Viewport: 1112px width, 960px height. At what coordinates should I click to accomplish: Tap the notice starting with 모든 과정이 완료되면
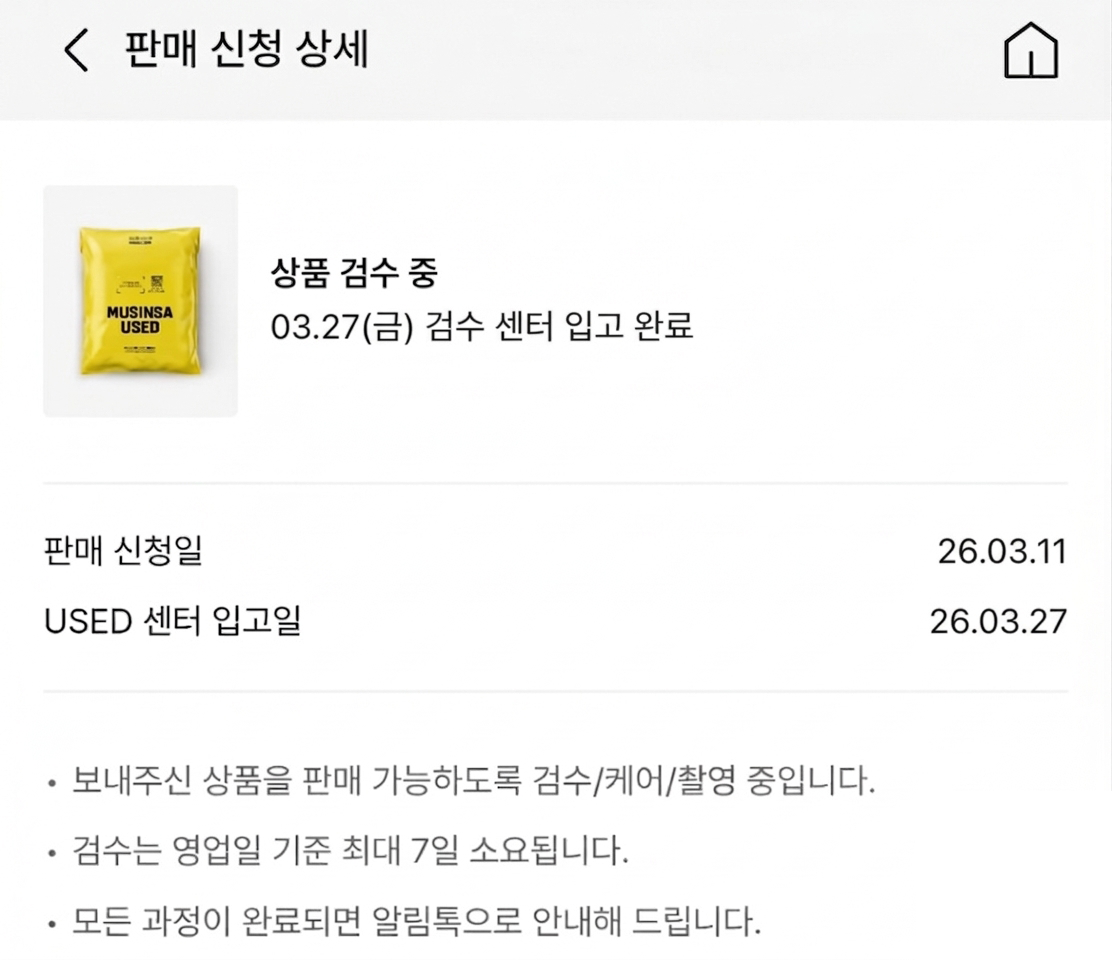(x=410, y=917)
